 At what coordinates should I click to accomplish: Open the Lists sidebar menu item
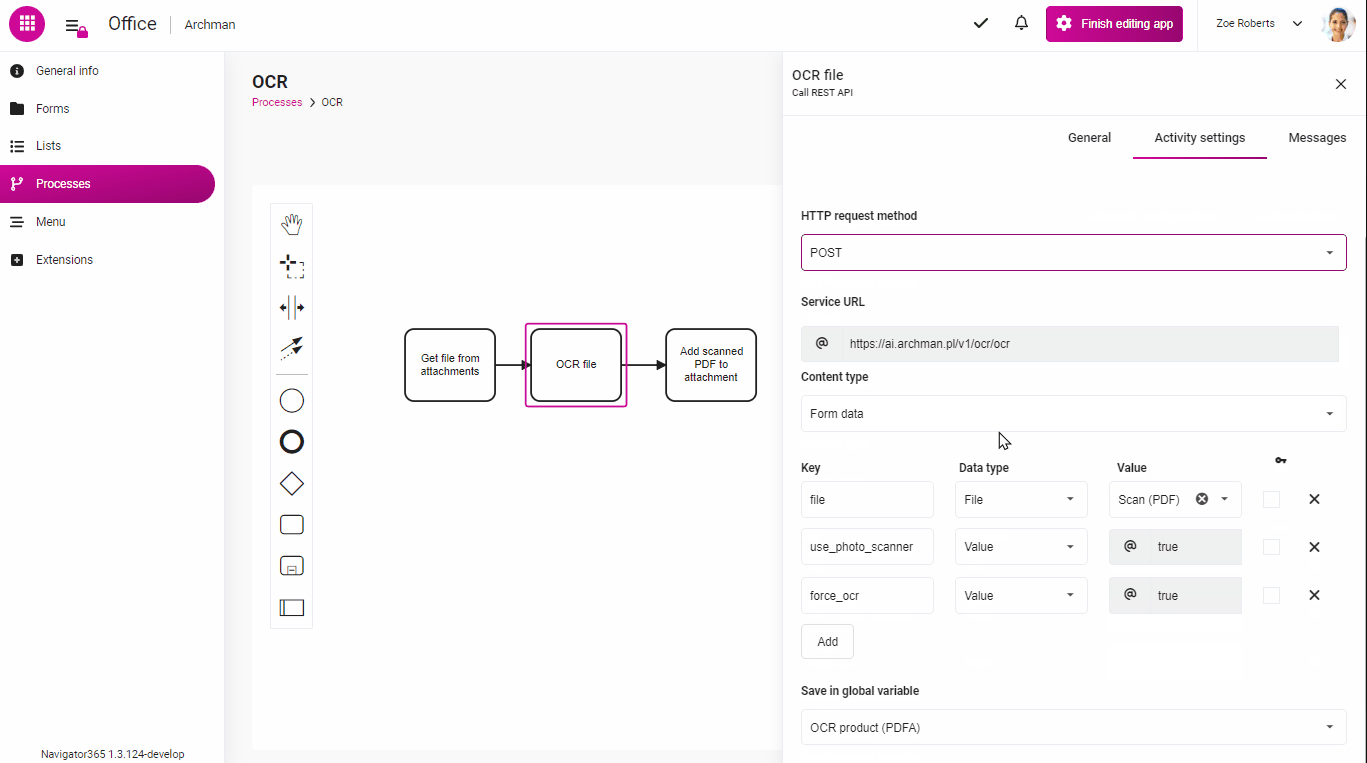pos(48,146)
